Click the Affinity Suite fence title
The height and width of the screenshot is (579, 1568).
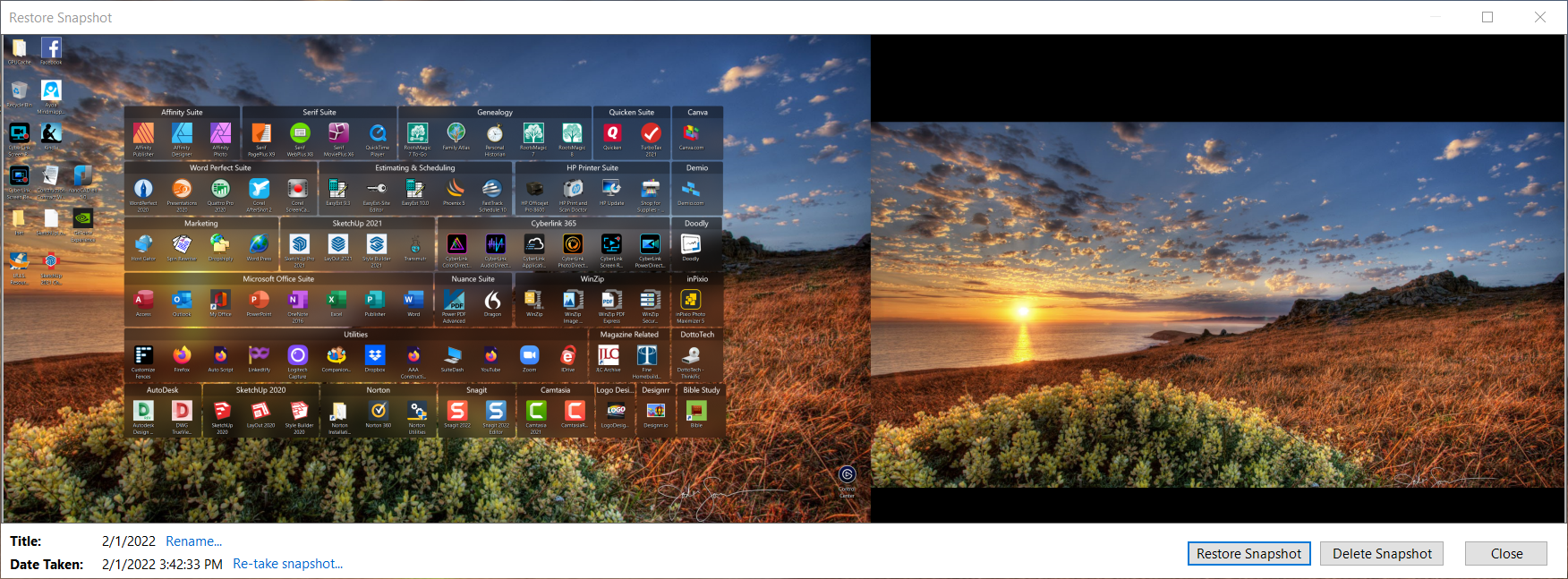[x=182, y=113]
